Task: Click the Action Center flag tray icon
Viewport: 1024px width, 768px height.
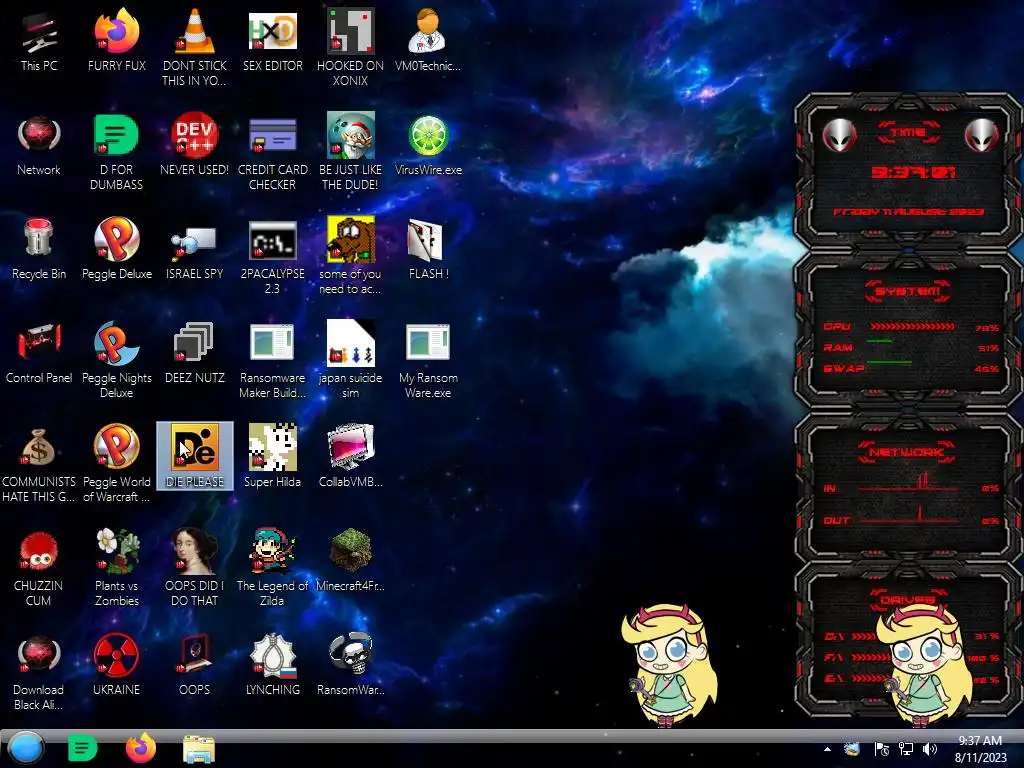Action: coord(881,749)
